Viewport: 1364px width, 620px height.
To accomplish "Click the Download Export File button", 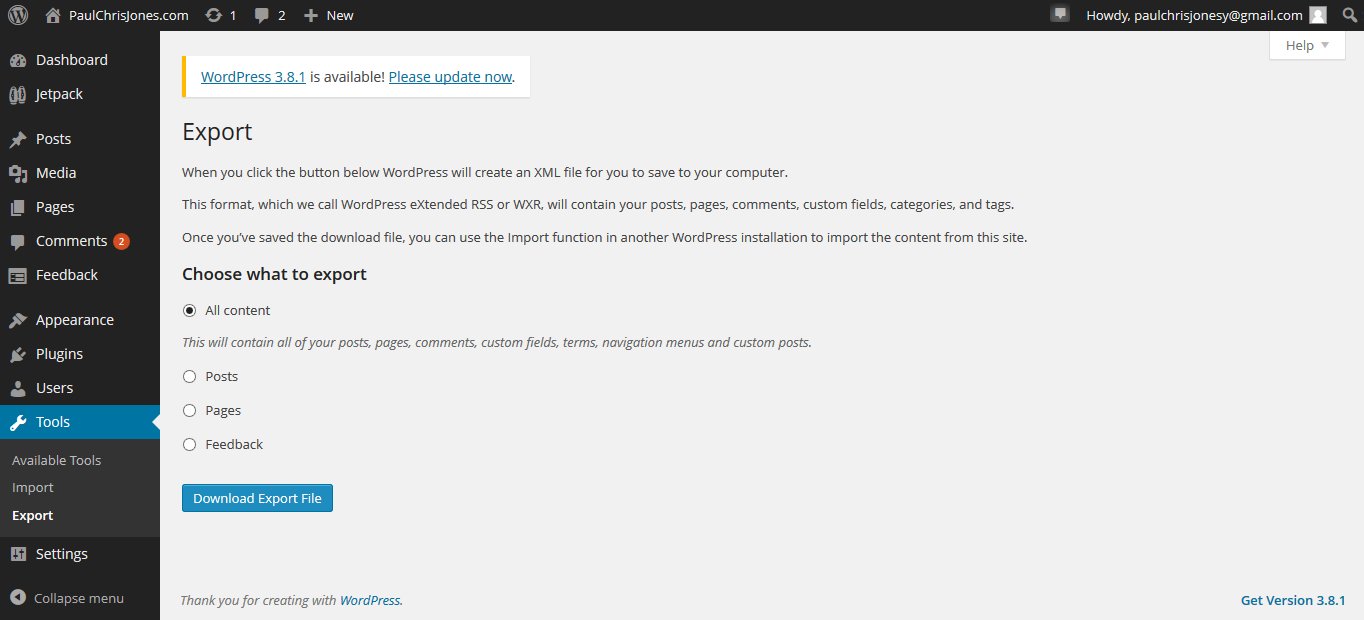I will click(x=257, y=498).
